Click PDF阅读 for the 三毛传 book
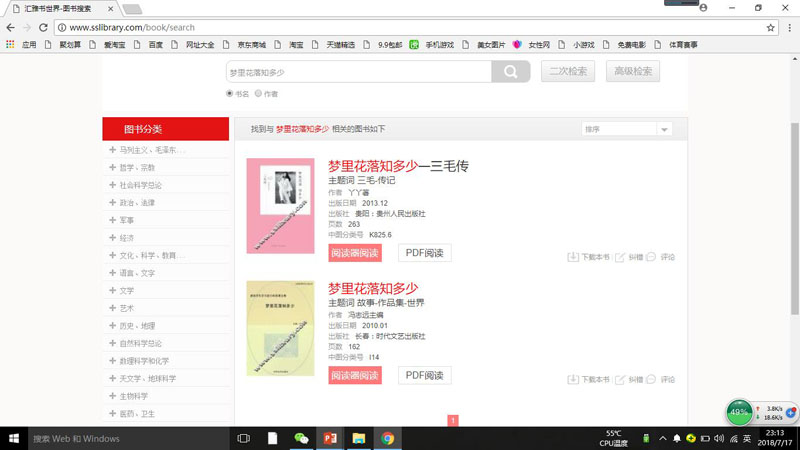The width and height of the screenshot is (800, 450). [424, 253]
